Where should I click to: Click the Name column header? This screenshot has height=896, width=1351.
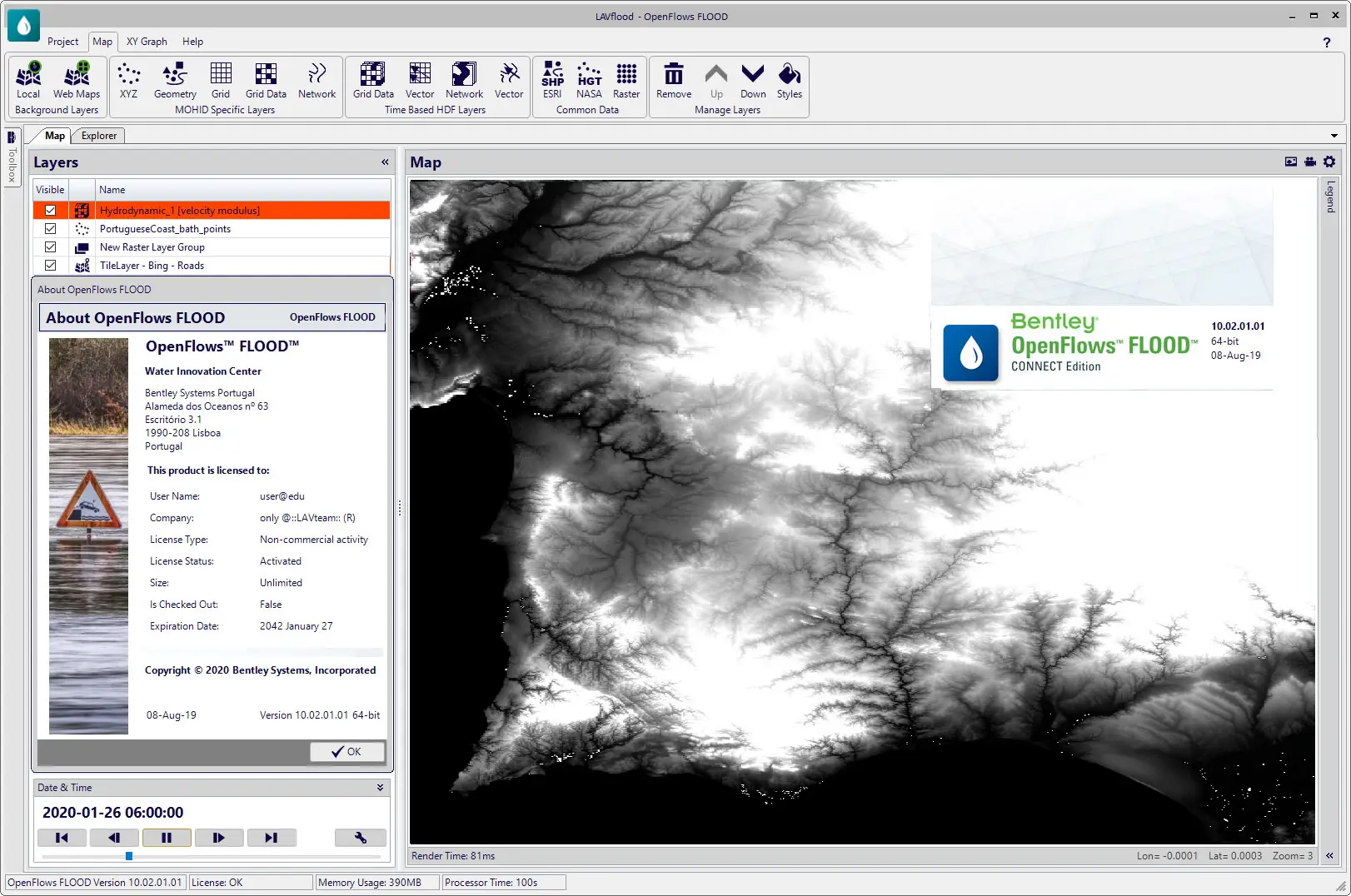[x=242, y=190]
